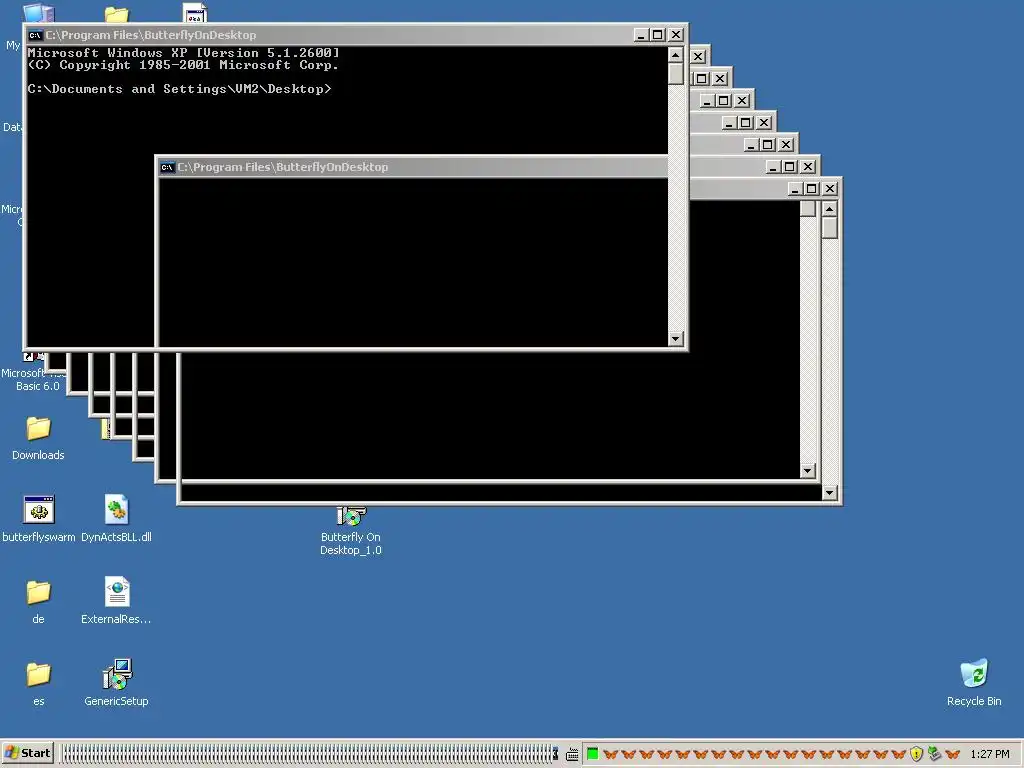Viewport: 1024px width, 768px height.
Task: Open the Downloads folder icon on desktop
Action: (39, 429)
